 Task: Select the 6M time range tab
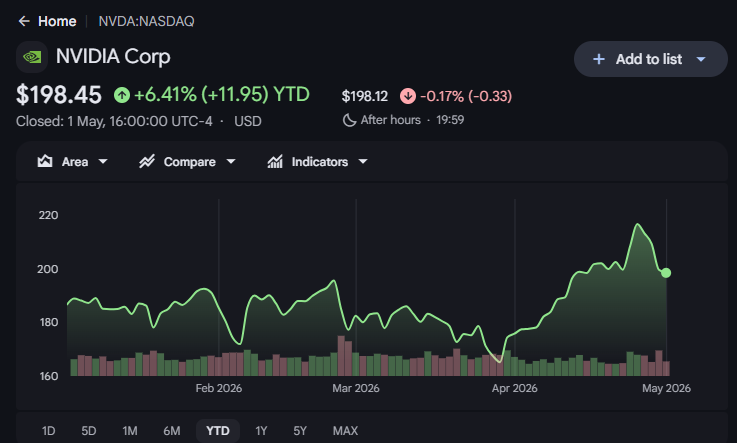click(172, 431)
